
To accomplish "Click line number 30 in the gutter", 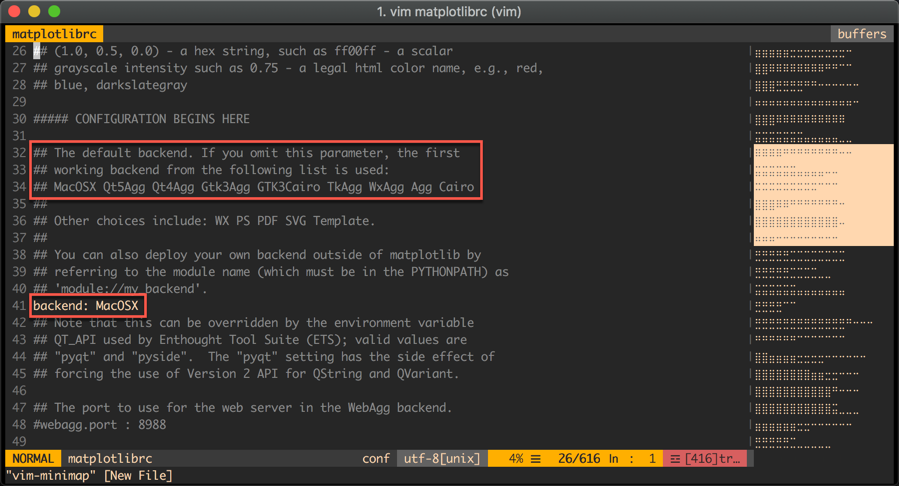I will (x=19, y=119).
